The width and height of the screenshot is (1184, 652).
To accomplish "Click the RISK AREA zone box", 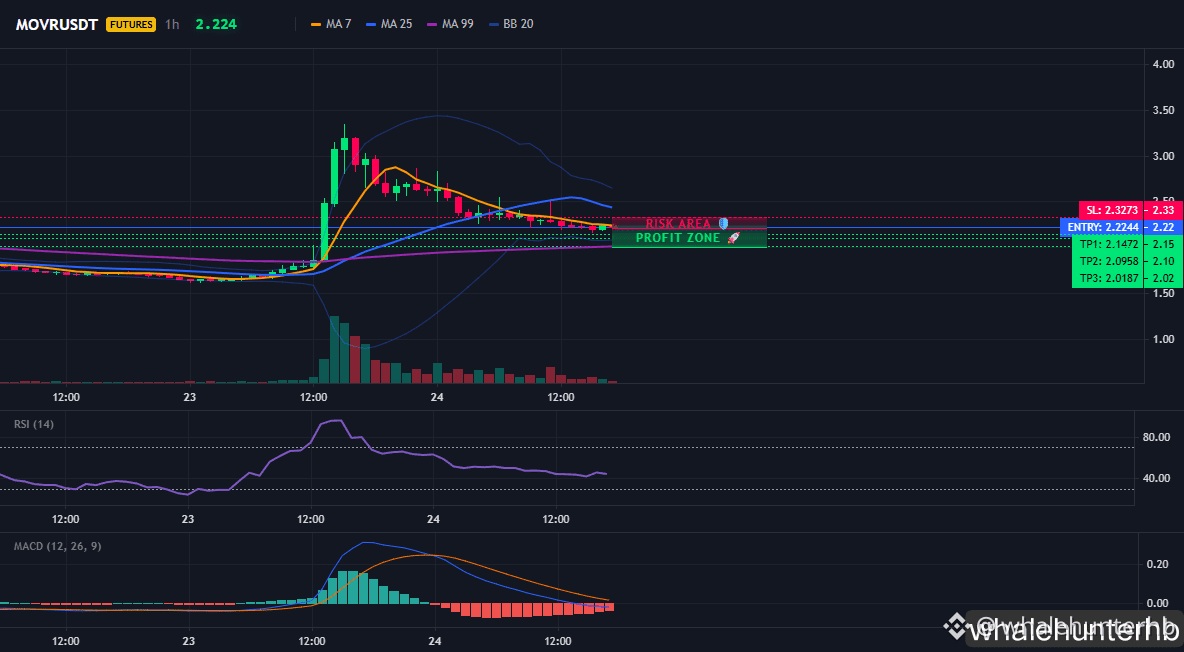I will (689, 224).
